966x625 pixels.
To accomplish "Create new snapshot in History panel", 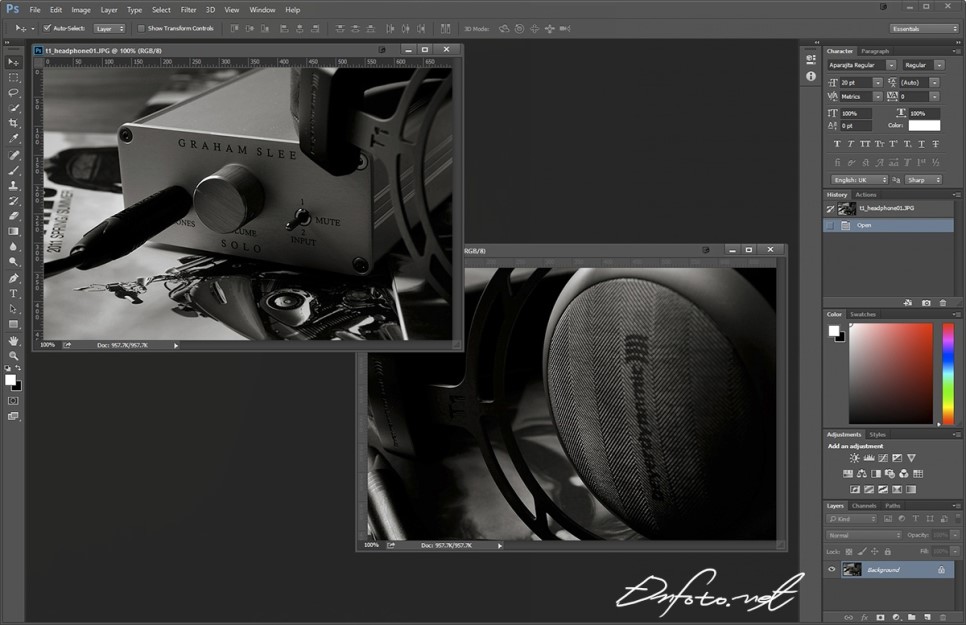I will 926,303.
